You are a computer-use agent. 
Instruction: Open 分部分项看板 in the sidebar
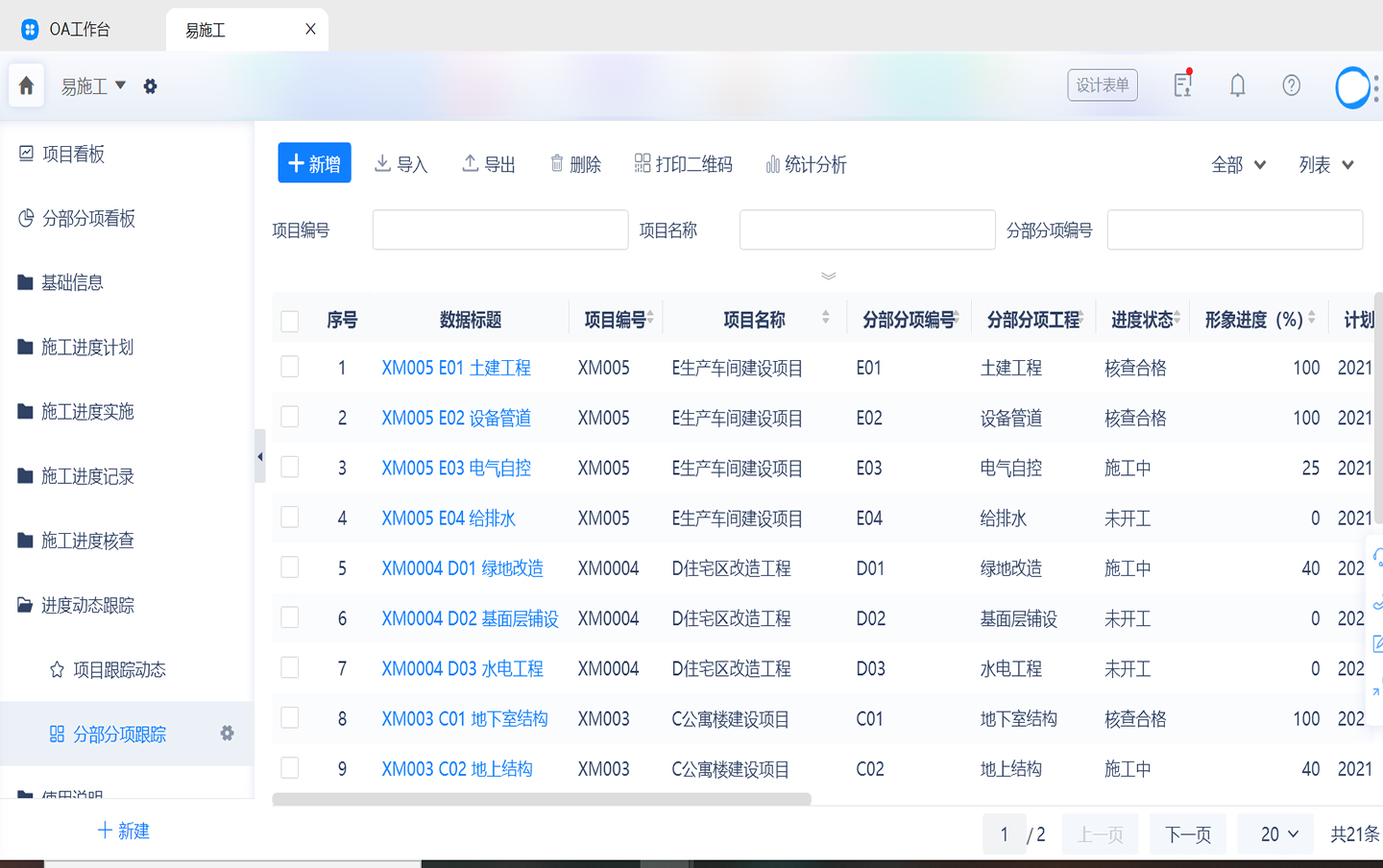click(77, 218)
